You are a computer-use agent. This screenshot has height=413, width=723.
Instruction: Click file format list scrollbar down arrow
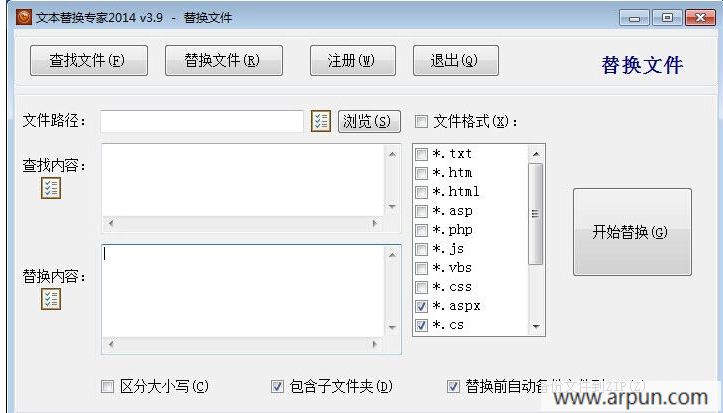[x=535, y=326]
